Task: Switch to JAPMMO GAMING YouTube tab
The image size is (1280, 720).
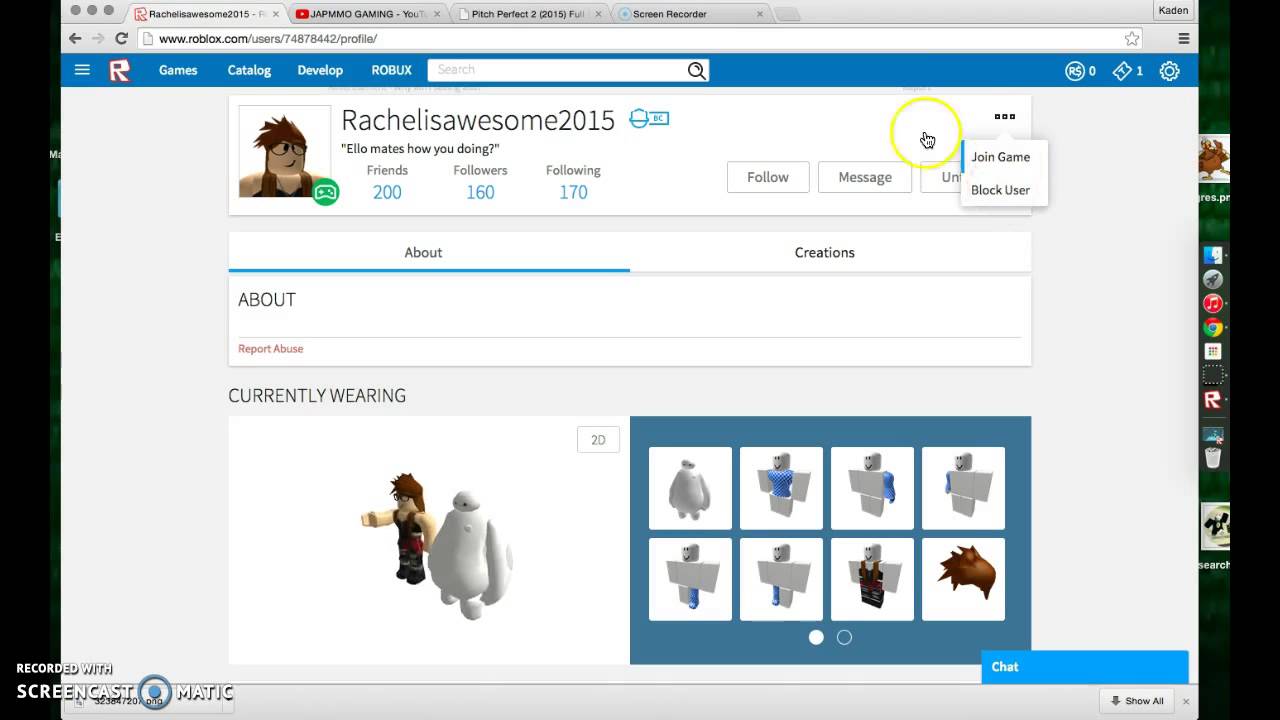Action: [x=367, y=14]
